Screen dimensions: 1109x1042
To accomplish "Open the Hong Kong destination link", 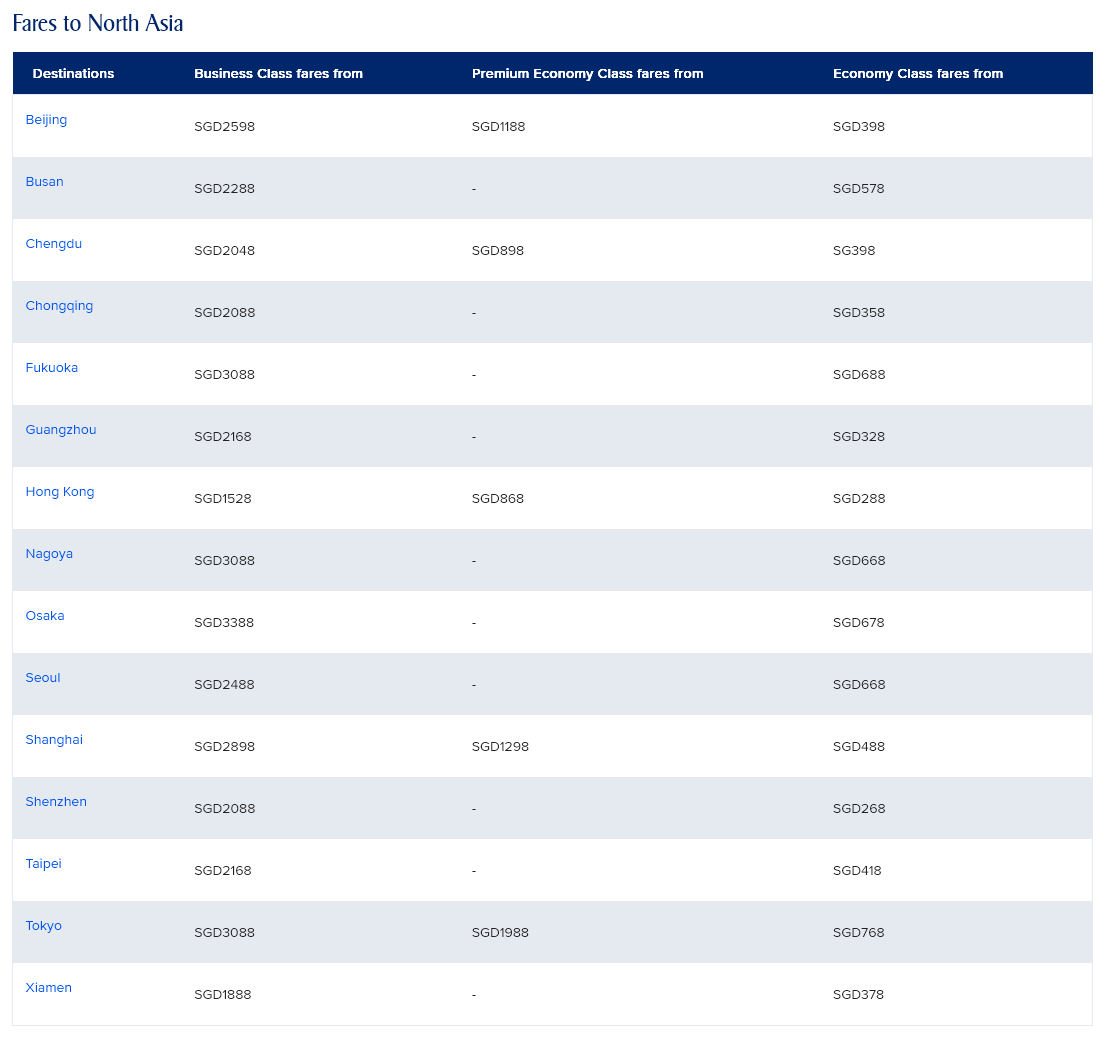I will point(60,492).
